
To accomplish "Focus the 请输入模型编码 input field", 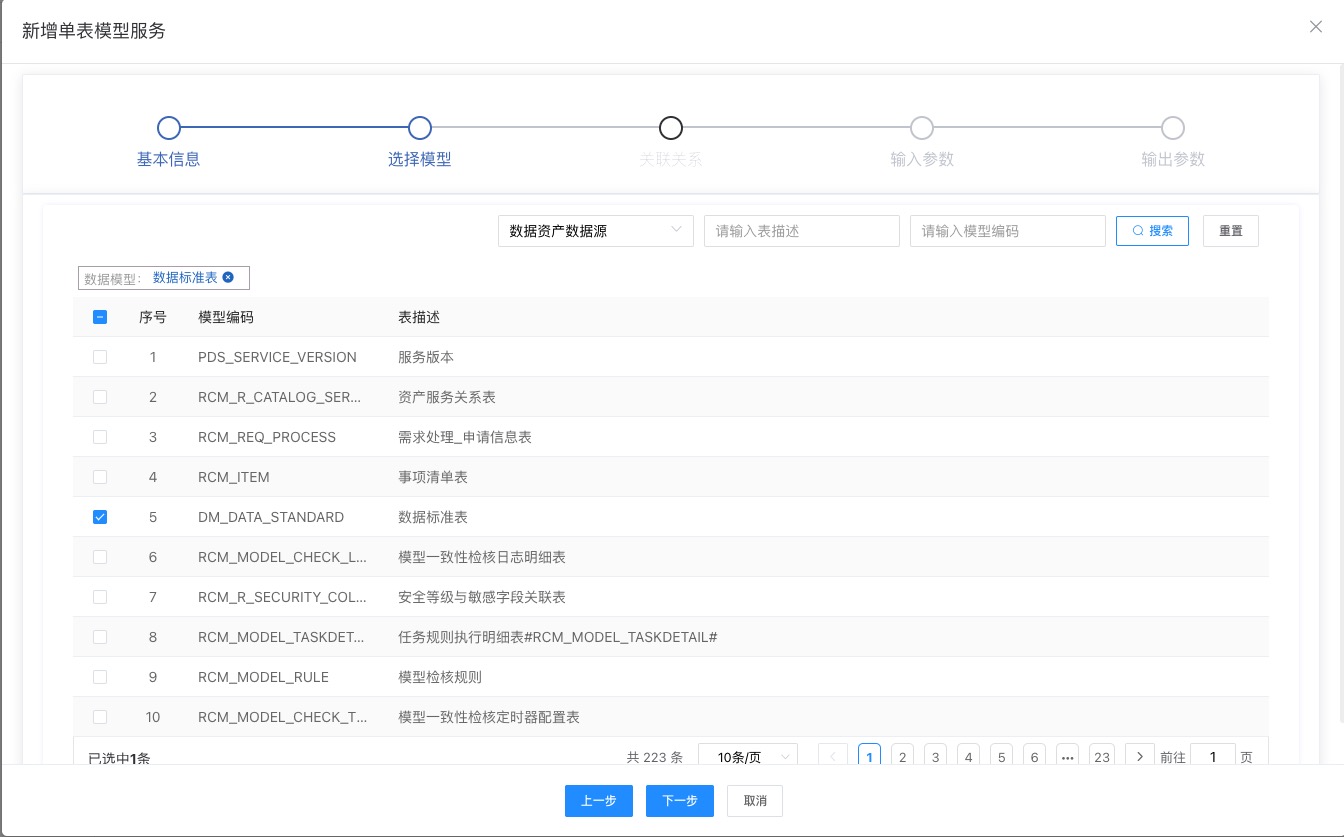I will (x=1008, y=231).
